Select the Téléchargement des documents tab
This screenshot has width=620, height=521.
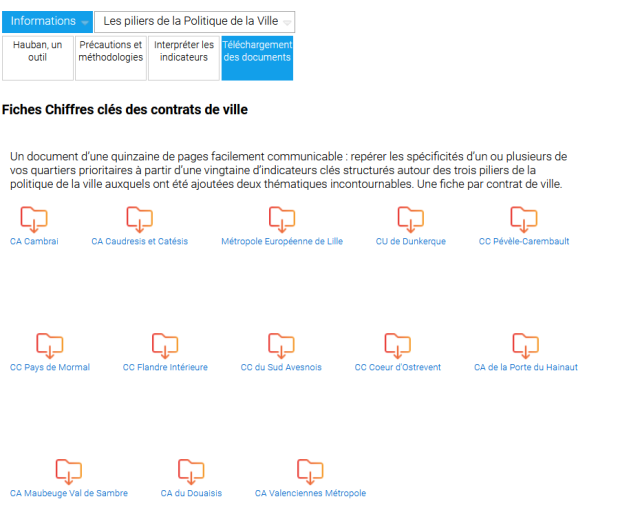tap(257, 58)
